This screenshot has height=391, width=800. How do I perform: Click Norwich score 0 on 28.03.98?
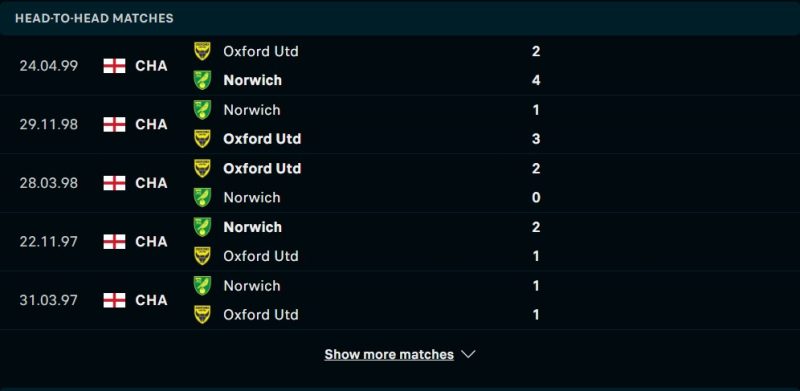(536, 198)
